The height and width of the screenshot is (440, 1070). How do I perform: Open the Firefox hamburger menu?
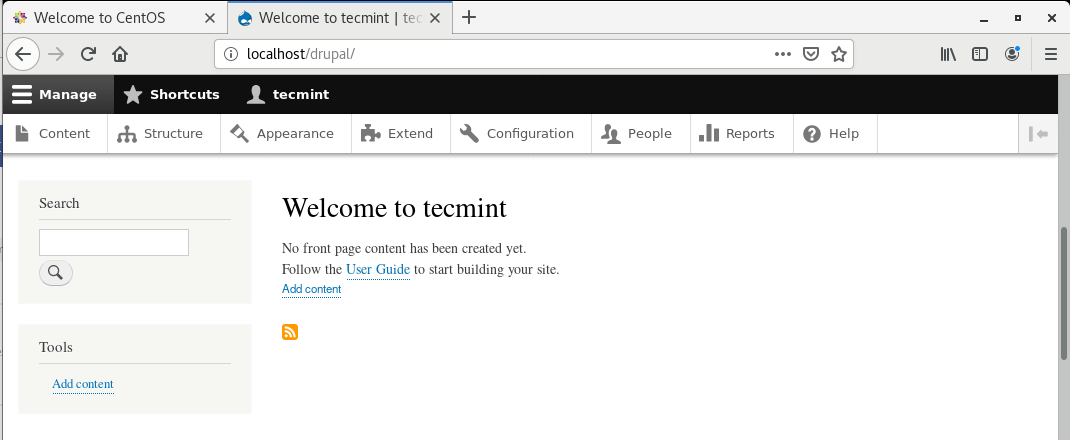[1051, 54]
